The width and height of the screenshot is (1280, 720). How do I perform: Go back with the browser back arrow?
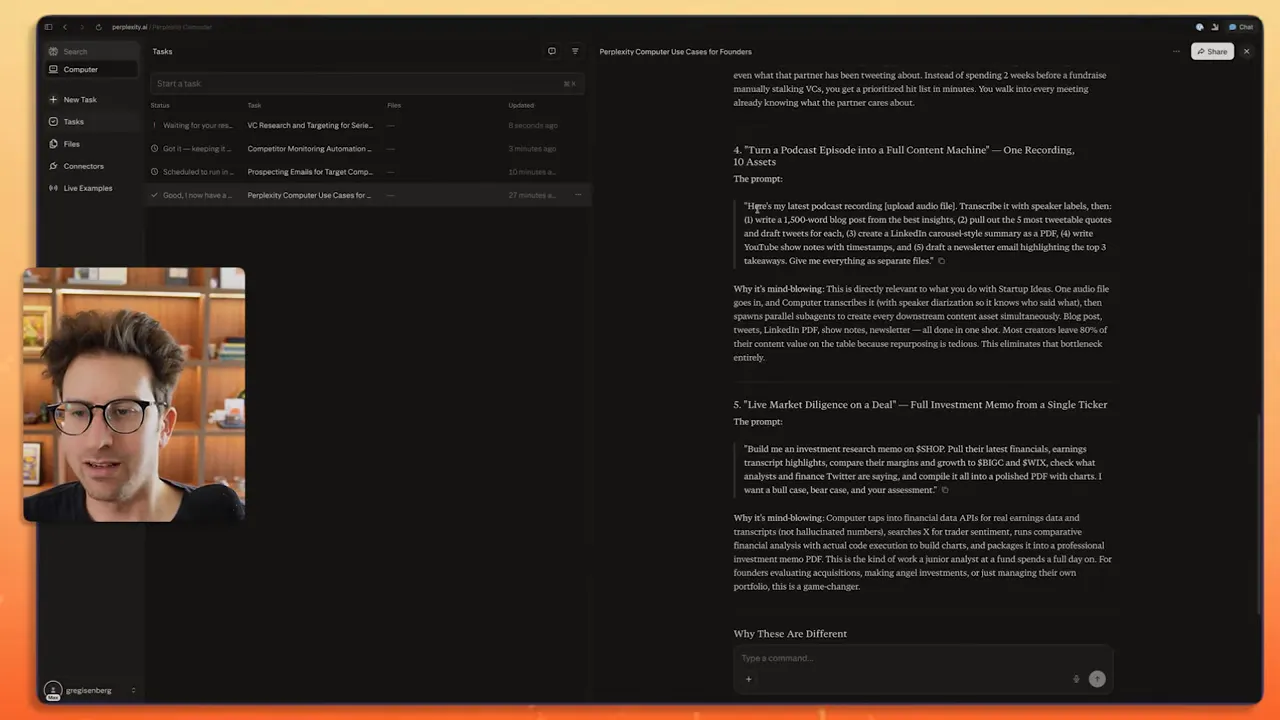point(65,27)
